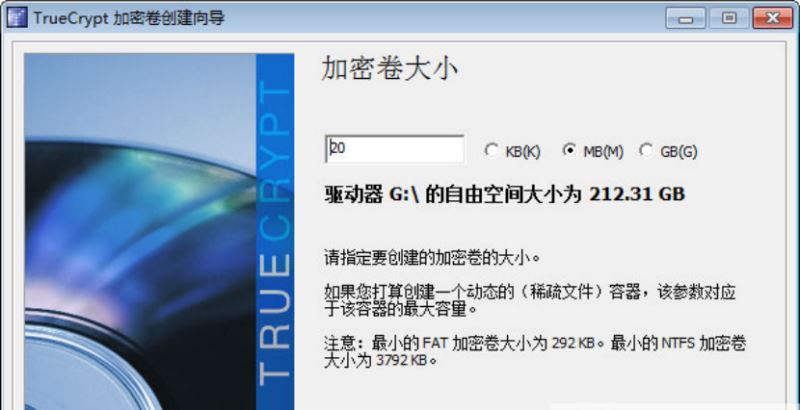Minimize the TrueCrypt wizard window

685,18
